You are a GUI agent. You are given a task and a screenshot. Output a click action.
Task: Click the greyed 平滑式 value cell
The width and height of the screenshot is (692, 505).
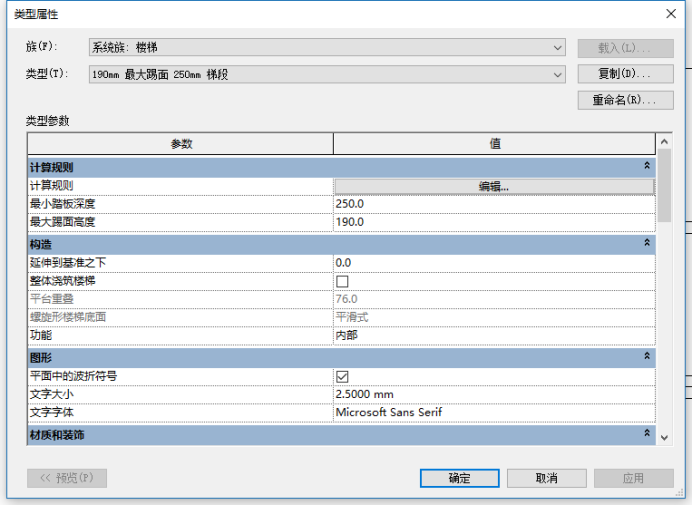point(494,317)
